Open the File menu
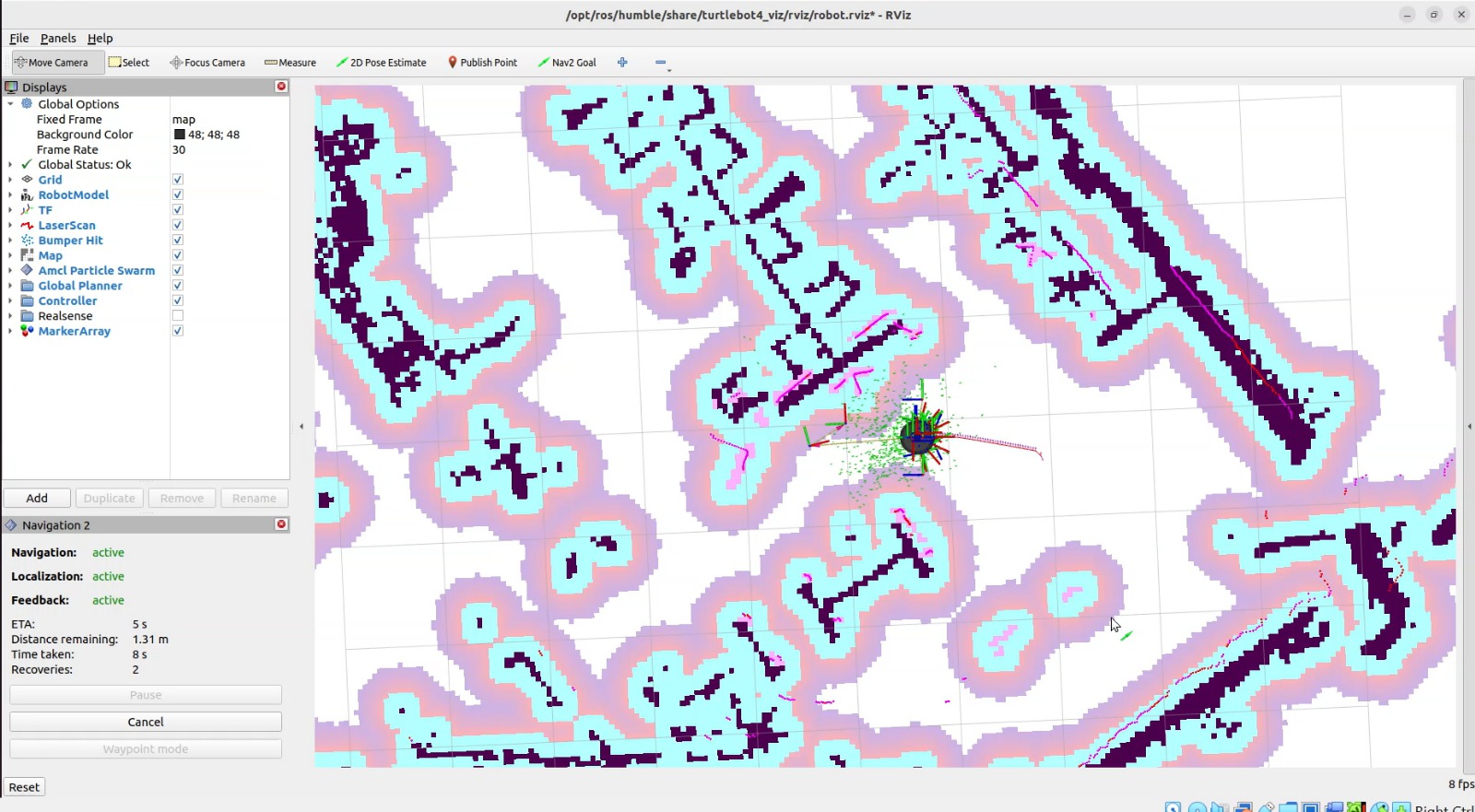 pos(19,39)
